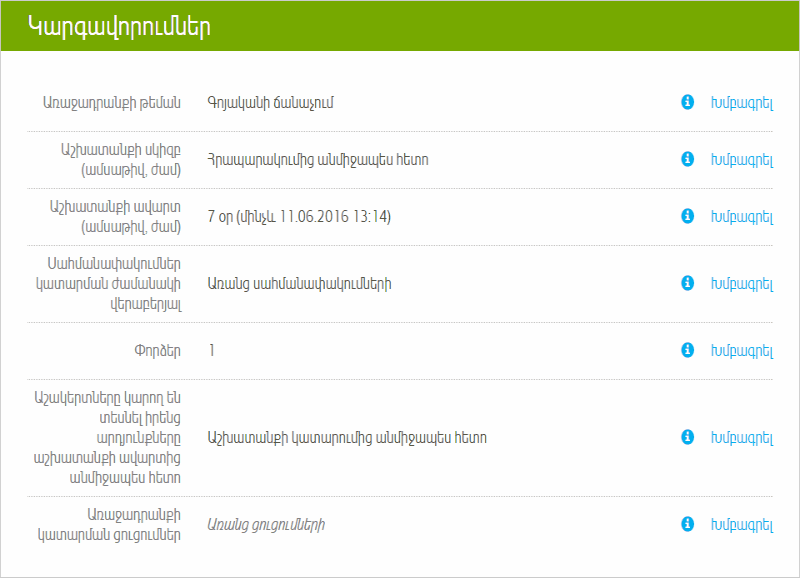The image size is (800, 578).
Task: Click Խմբագրել for Աշխատանքի սկիզբ row
Action: pos(741,159)
